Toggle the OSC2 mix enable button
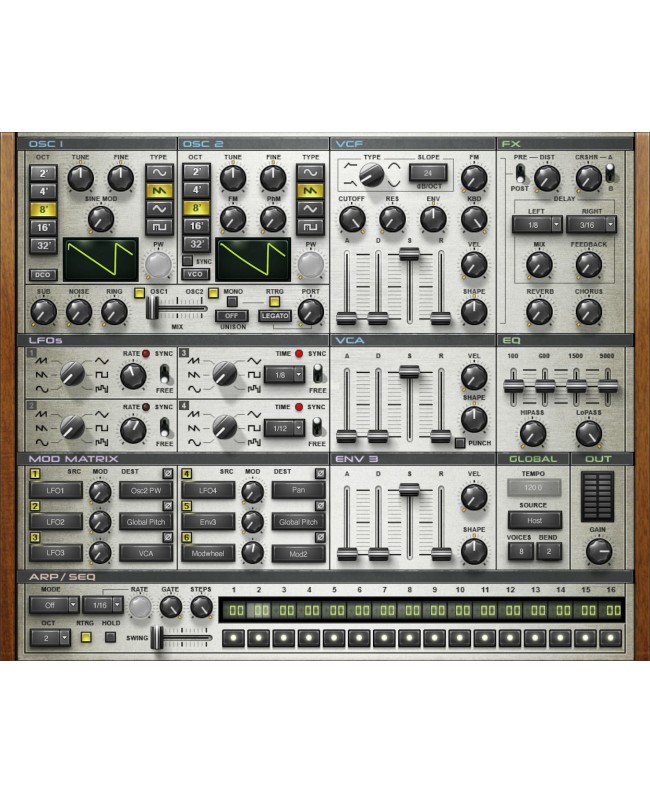This screenshot has width=650, height=794. [x=214, y=292]
